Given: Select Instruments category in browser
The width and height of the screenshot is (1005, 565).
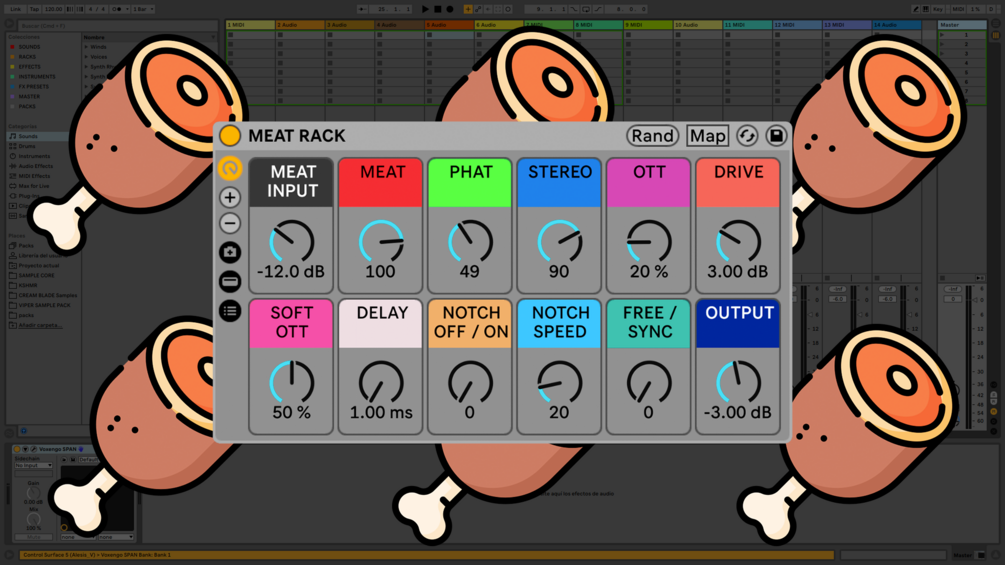Looking at the screenshot, I should 34,156.
